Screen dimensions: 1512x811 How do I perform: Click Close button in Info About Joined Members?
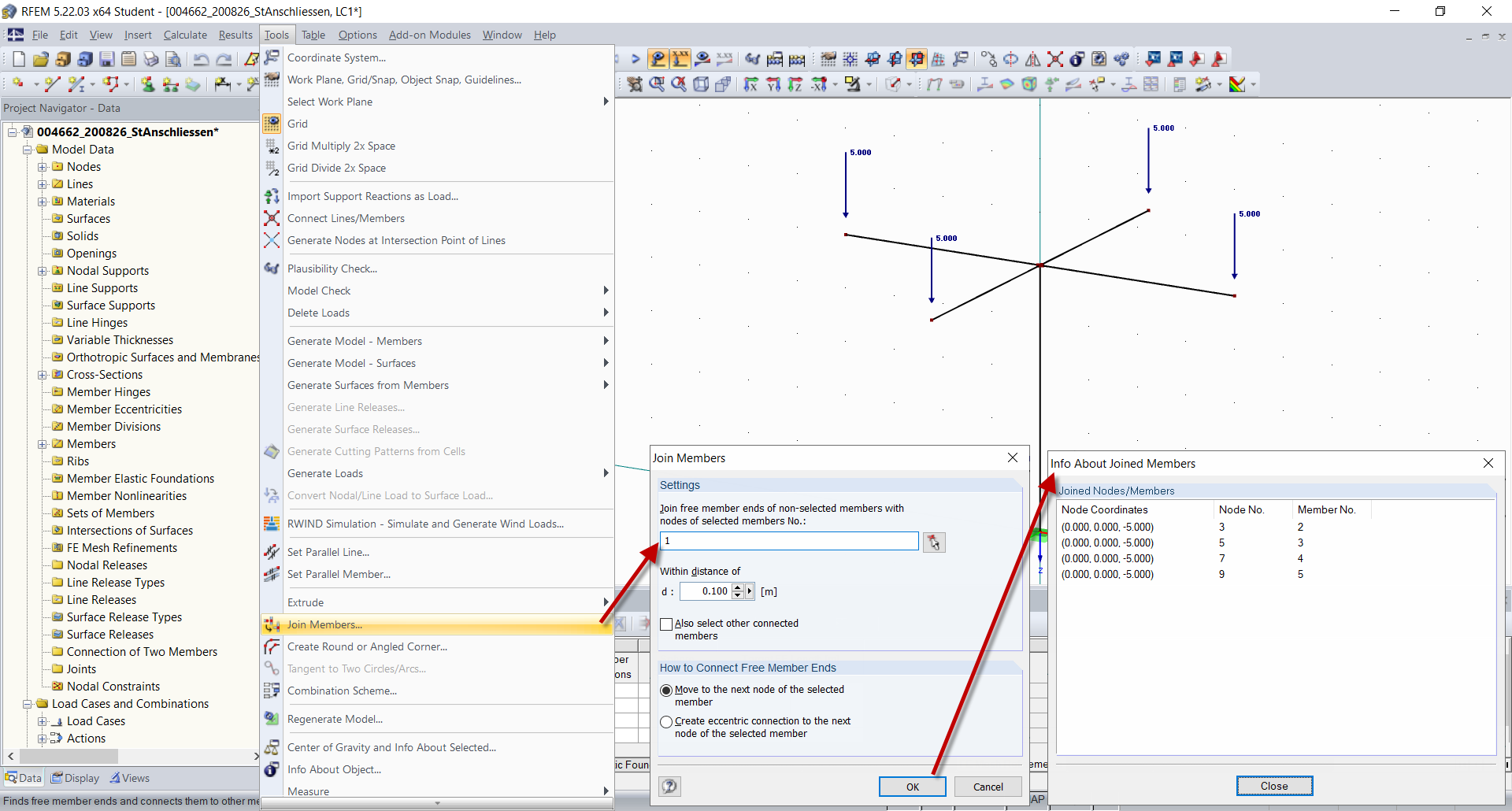(x=1274, y=786)
